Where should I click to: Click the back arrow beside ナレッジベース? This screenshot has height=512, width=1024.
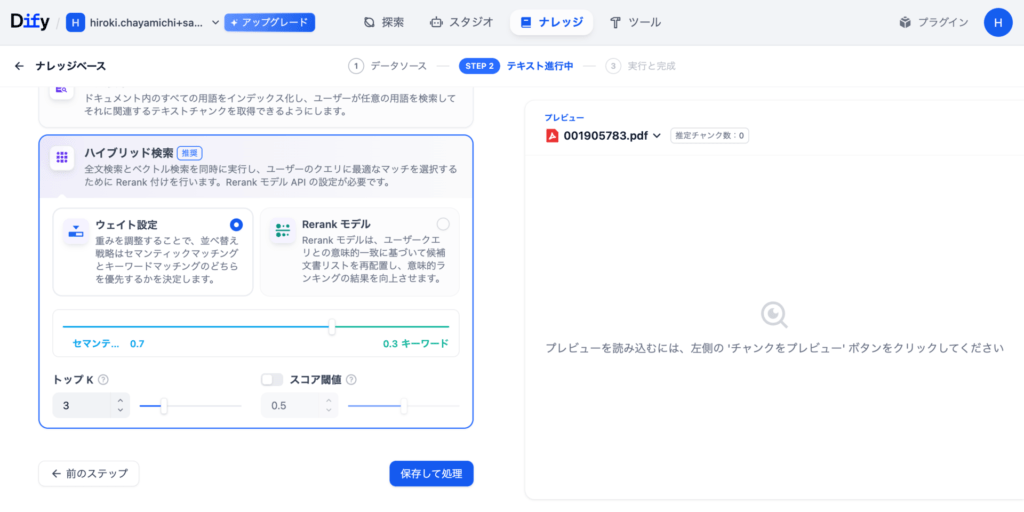(x=19, y=66)
